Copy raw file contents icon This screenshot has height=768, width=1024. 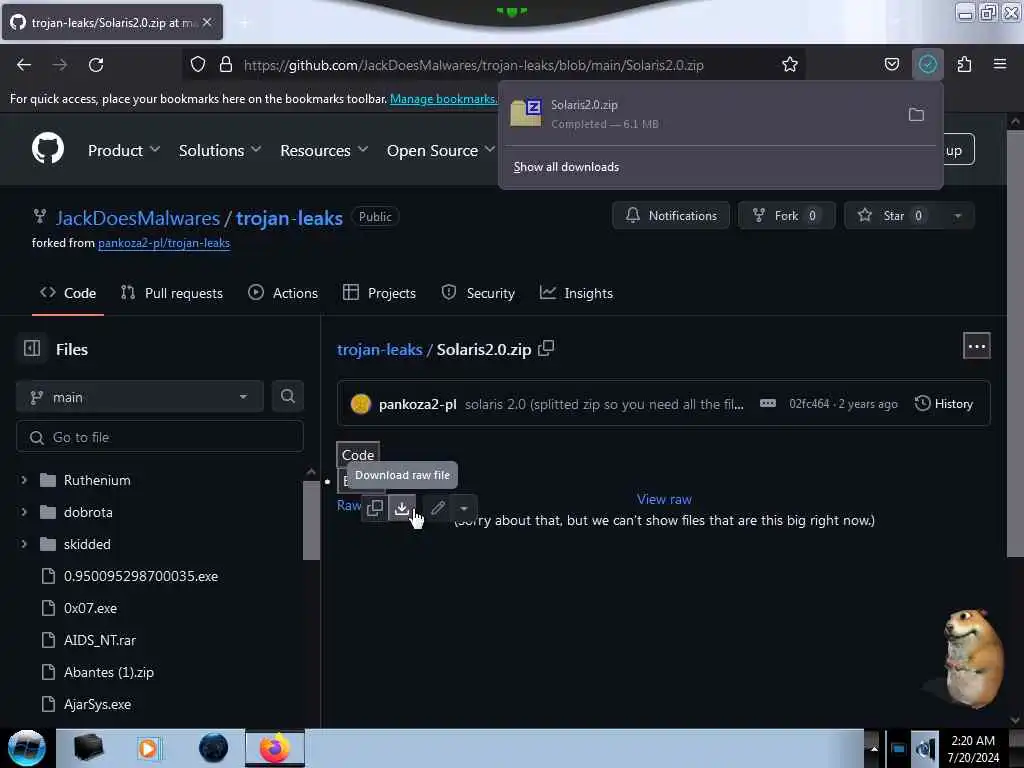(375, 508)
